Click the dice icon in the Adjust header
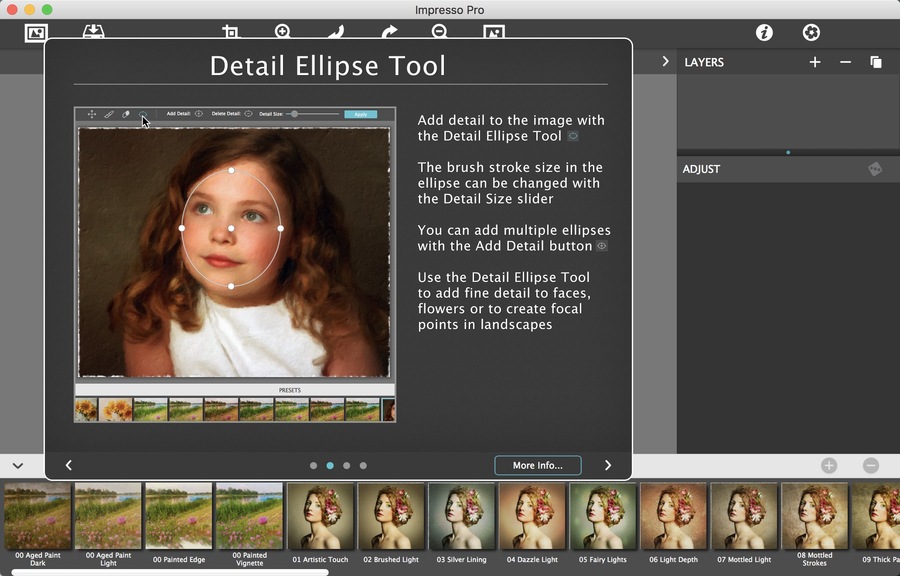The width and height of the screenshot is (900, 576). point(875,169)
